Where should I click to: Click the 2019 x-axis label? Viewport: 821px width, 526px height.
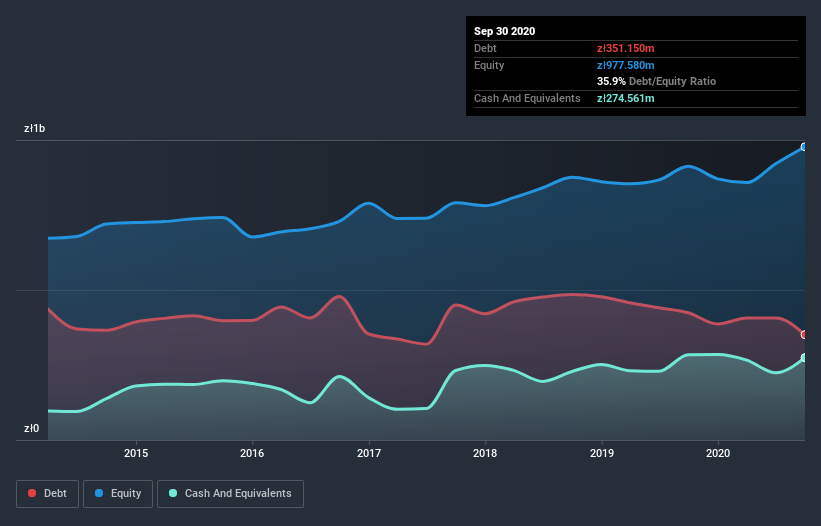(602, 453)
